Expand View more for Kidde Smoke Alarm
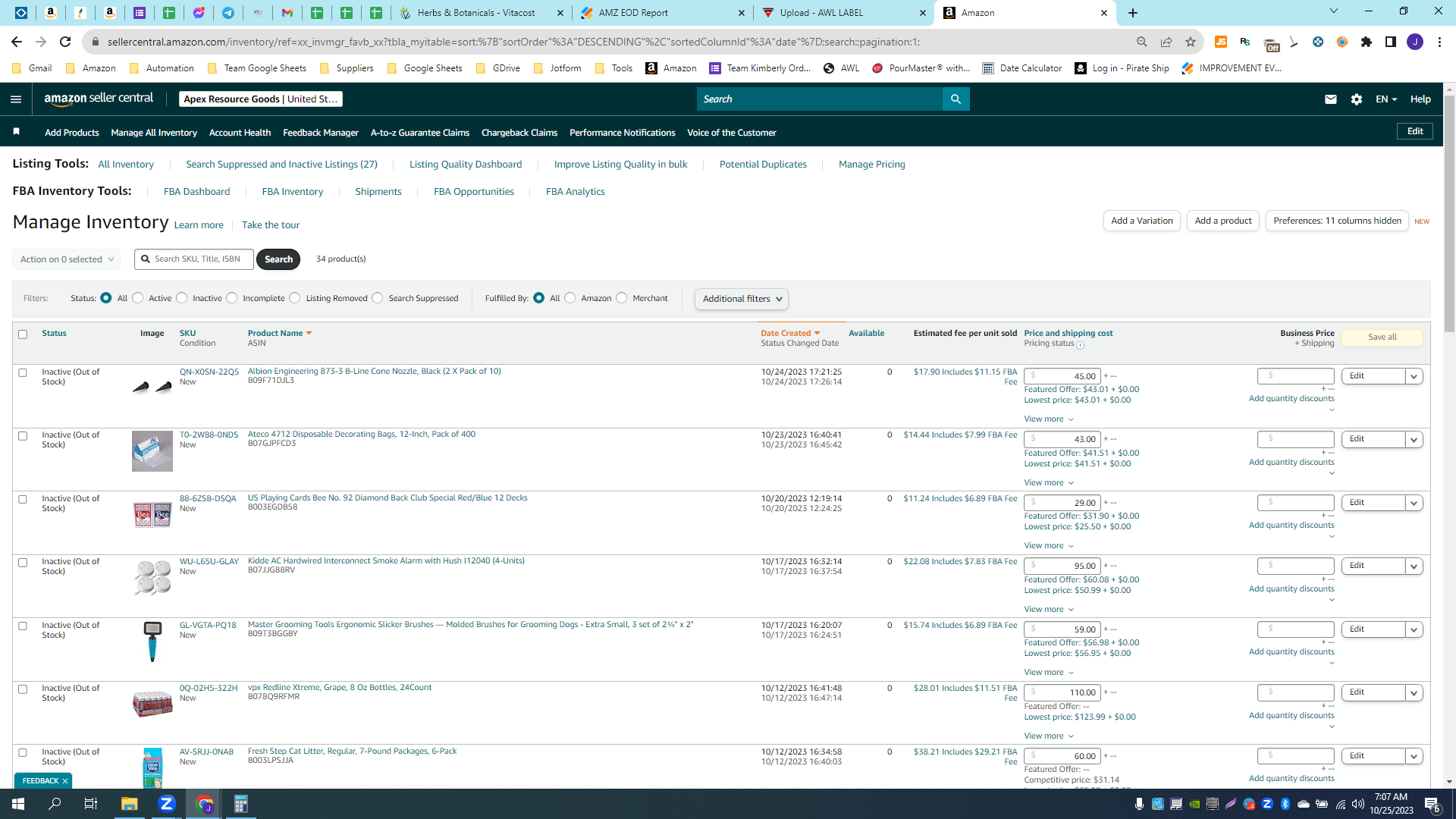Screen dimensions: 1456x819 (1049, 610)
